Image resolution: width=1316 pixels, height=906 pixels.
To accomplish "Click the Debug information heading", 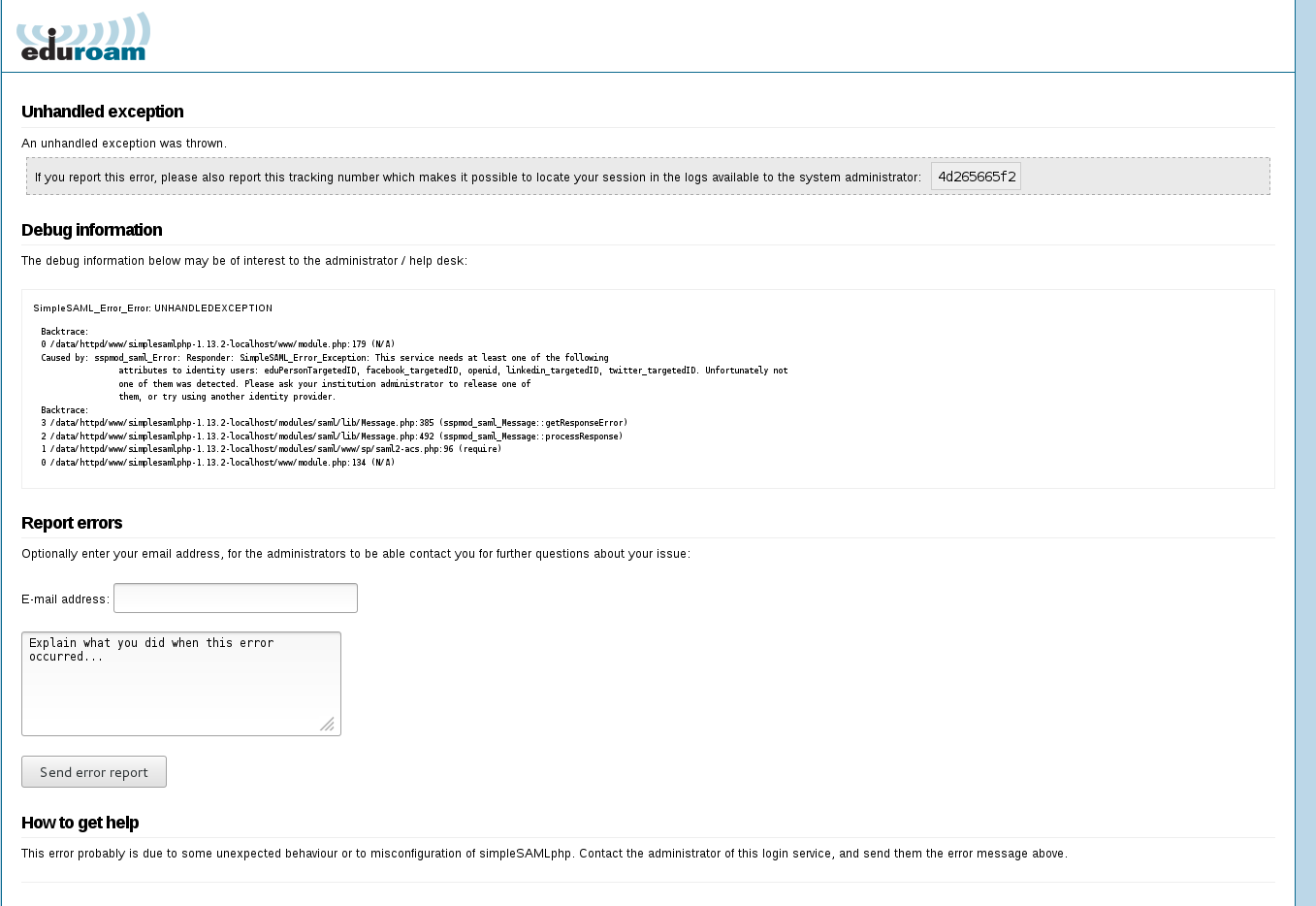I will pos(92,230).
